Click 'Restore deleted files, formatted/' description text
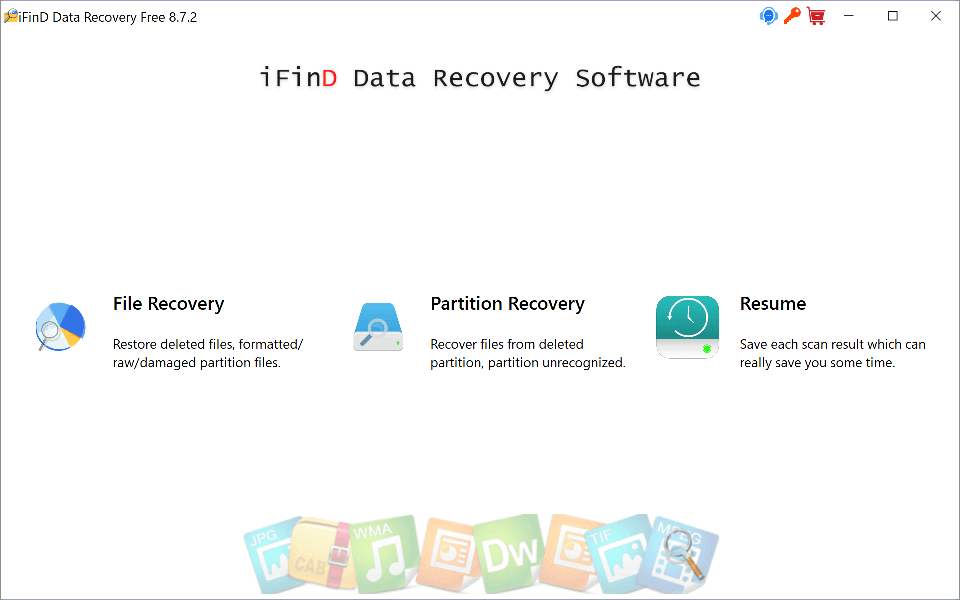This screenshot has width=960, height=600. click(208, 344)
